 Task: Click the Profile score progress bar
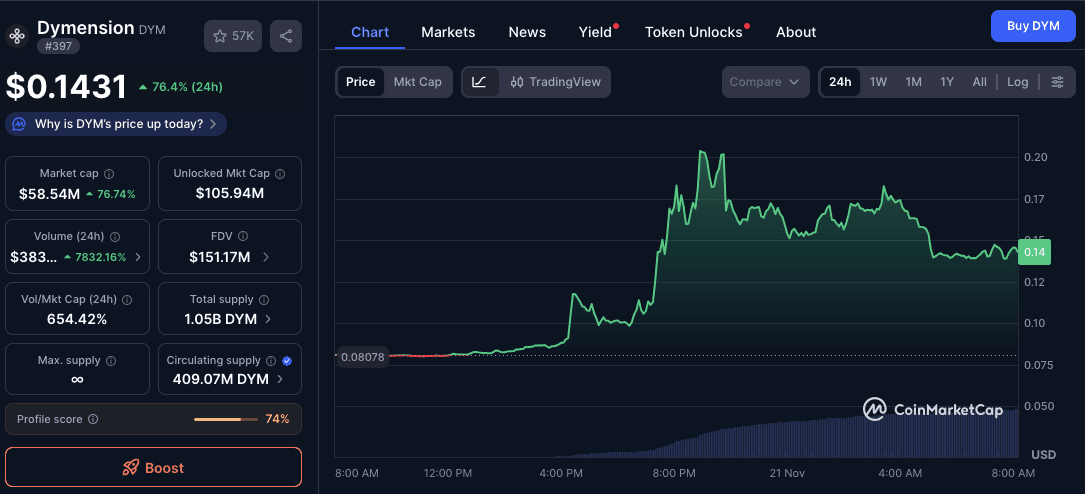pyautogui.click(x=227, y=419)
